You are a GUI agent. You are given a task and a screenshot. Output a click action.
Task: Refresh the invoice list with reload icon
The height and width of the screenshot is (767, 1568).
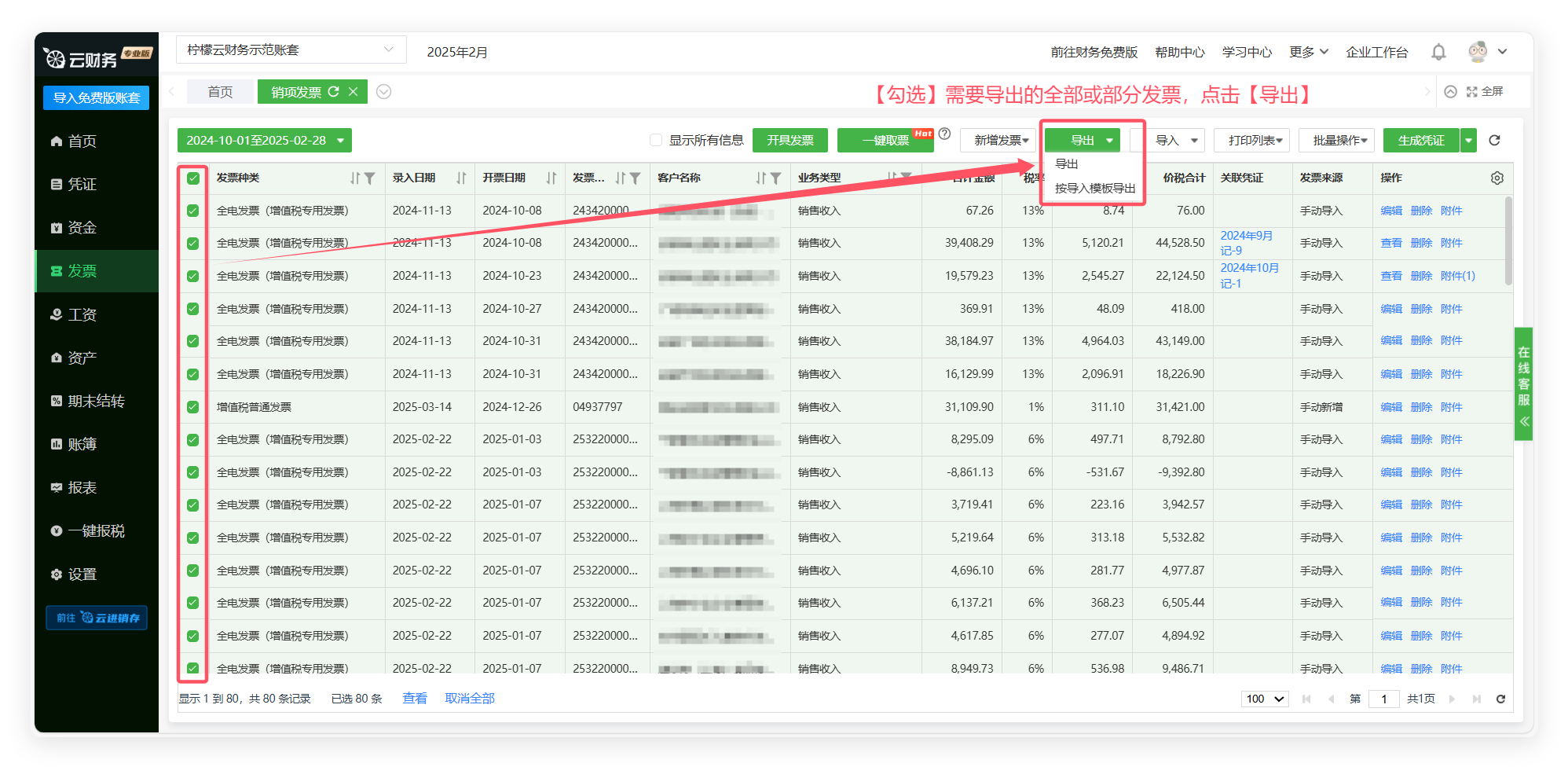(x=1494, y=140)
